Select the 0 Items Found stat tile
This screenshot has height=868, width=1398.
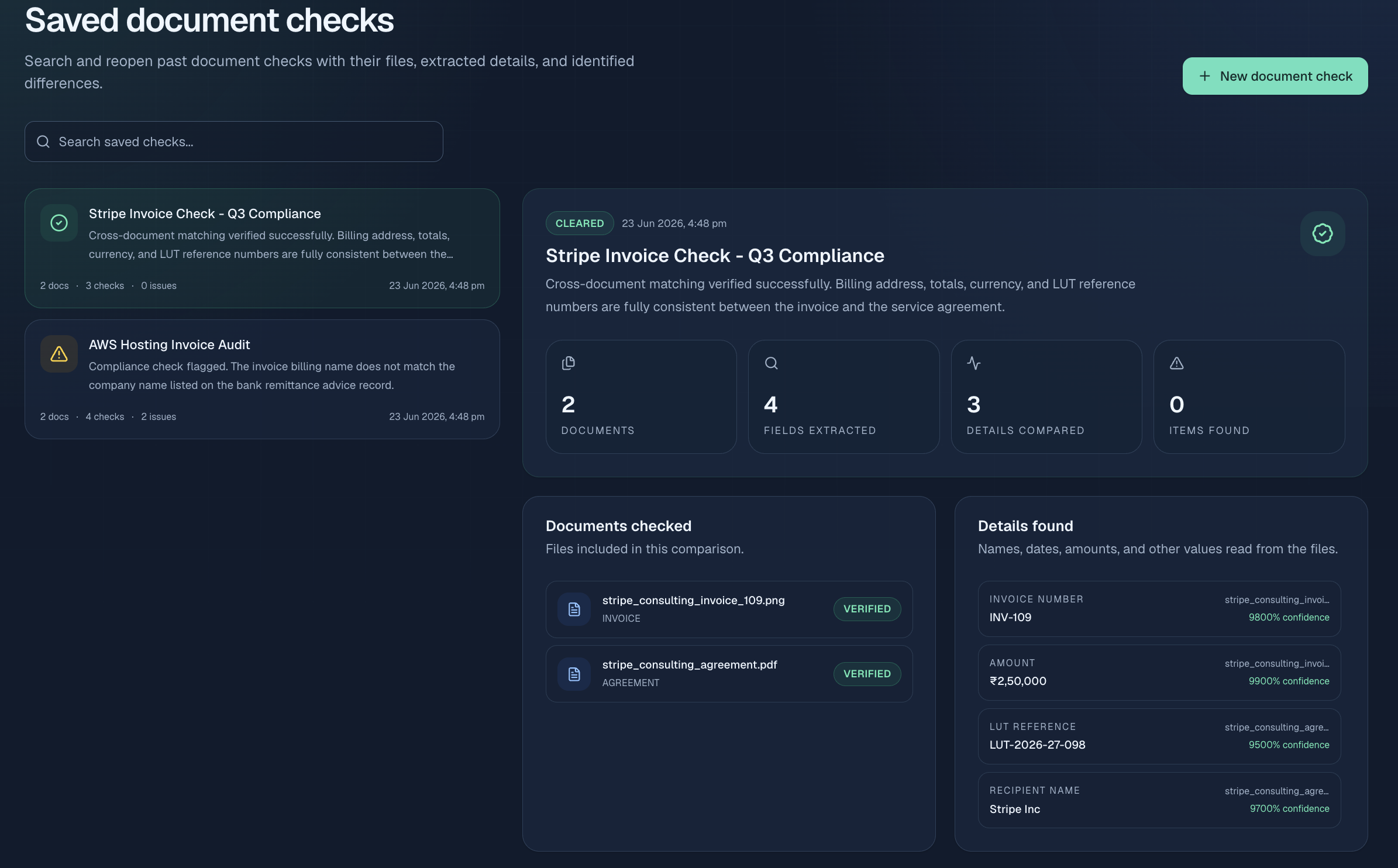[x=1249, y=397]
